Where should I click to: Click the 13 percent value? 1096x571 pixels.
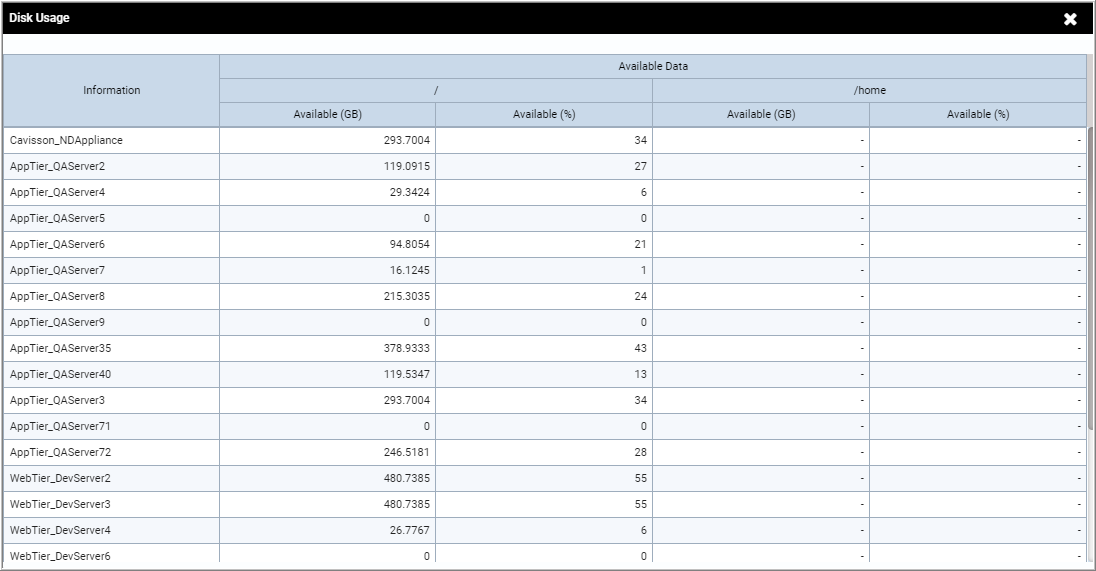coord(640,374)
